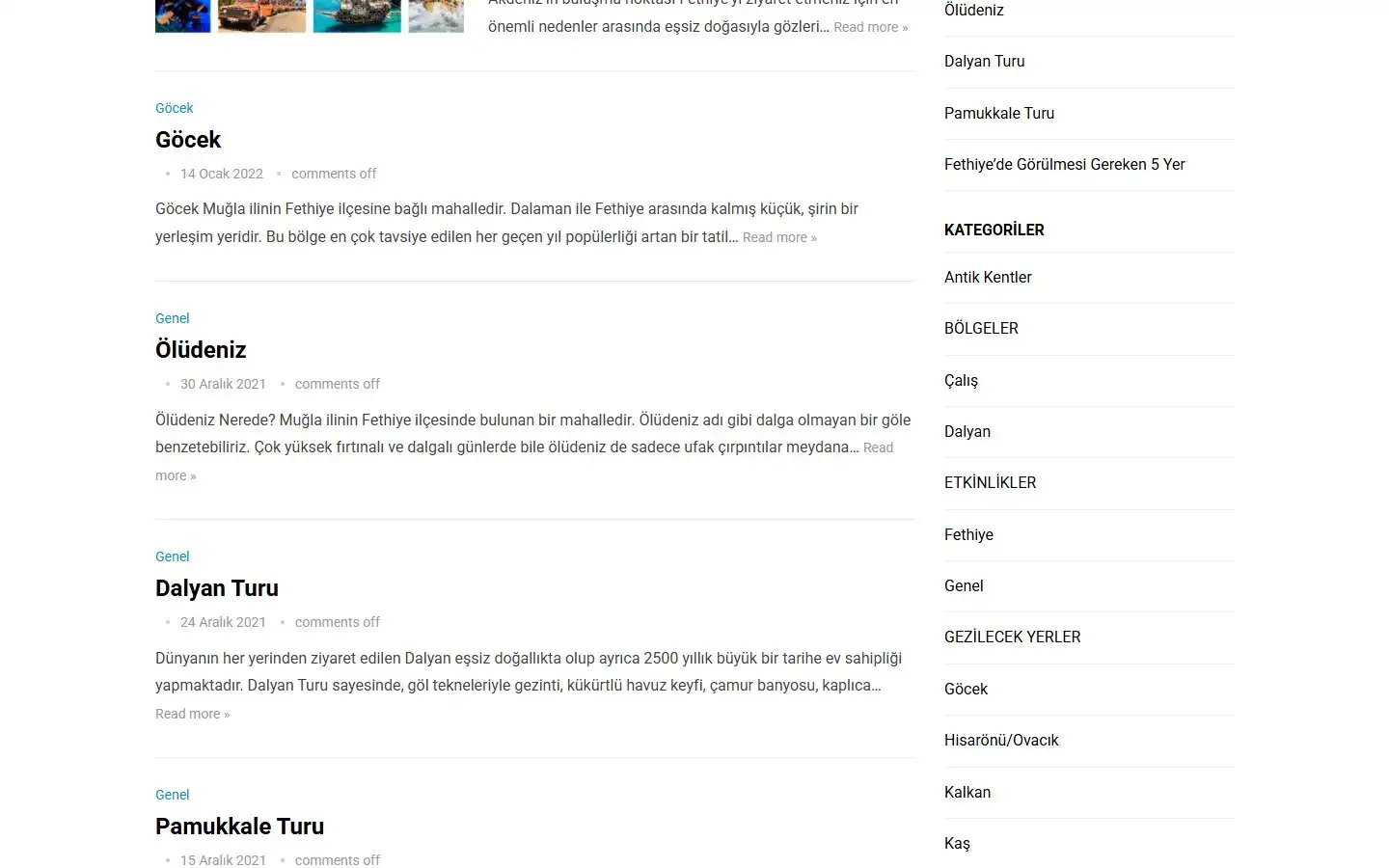Select the BÖLGELER category

click(981, 328)
